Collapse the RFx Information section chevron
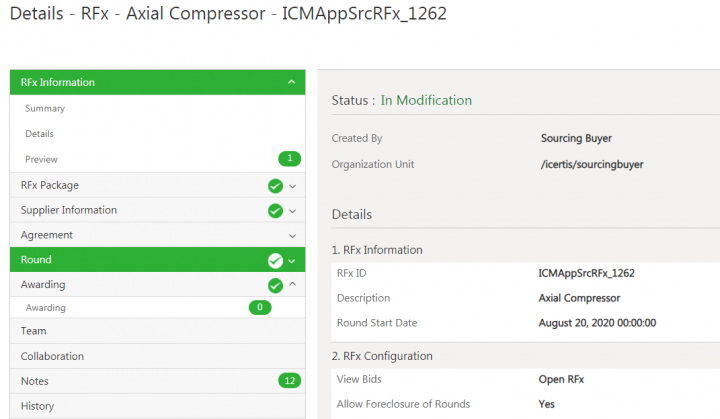 coord(291,82)
